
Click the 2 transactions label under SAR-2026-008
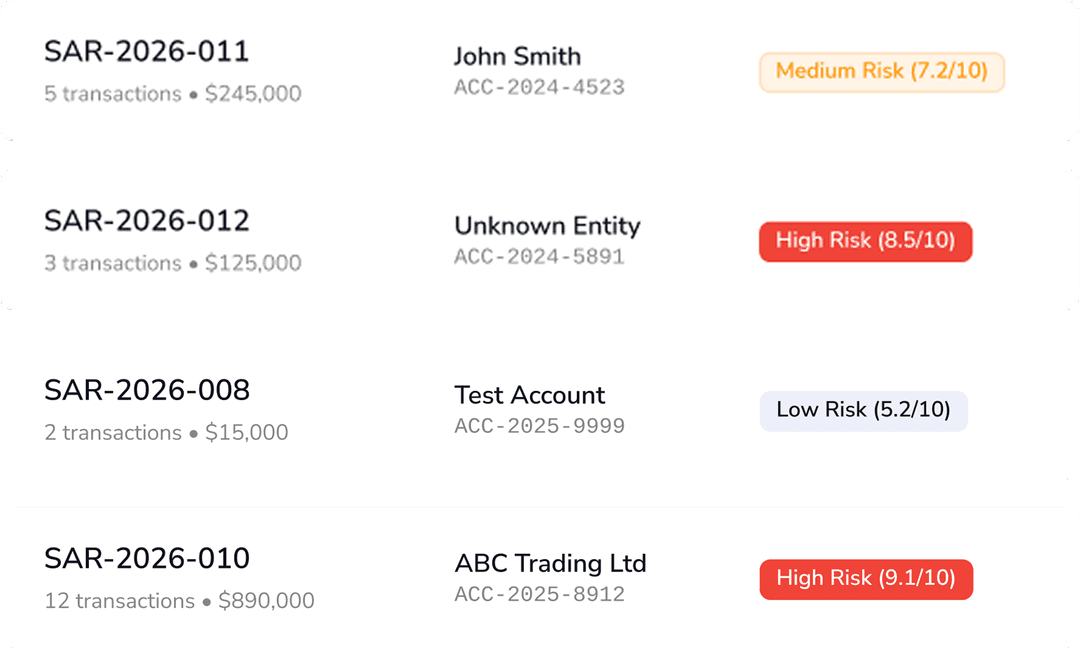point(110,432)
